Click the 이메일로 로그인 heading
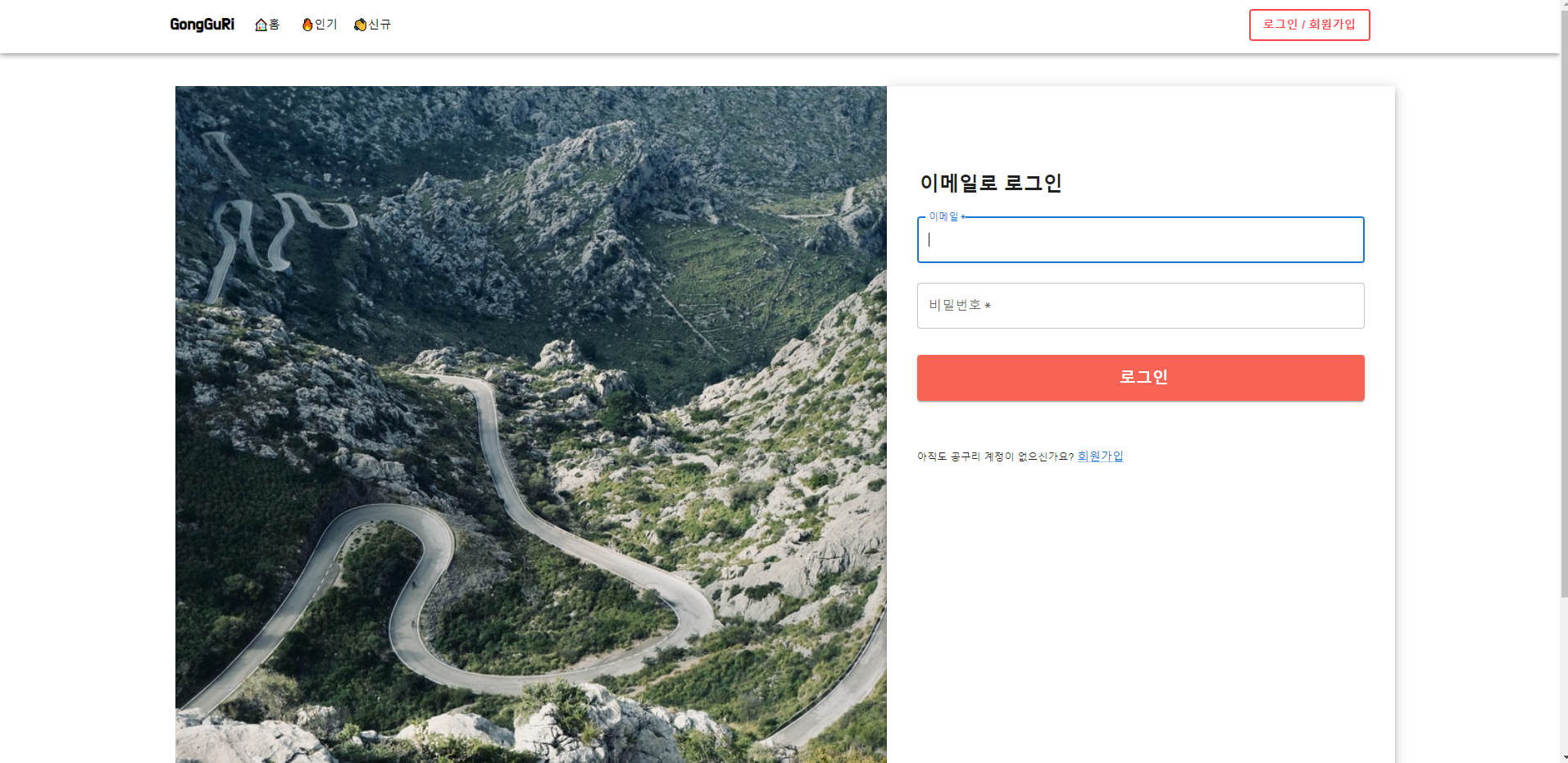1568x763 pixels. (990, 183)
